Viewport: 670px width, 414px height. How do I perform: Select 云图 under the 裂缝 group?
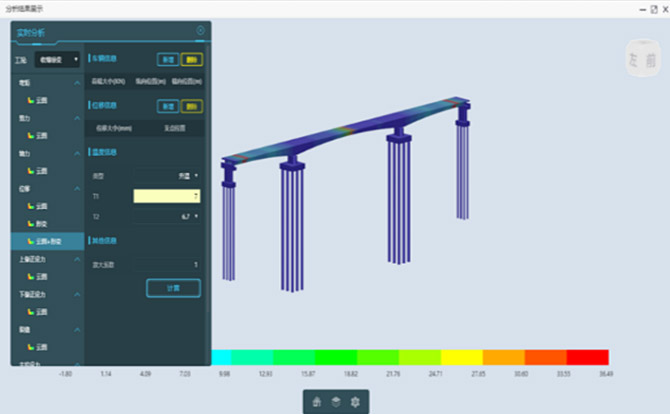click(41, 347)
